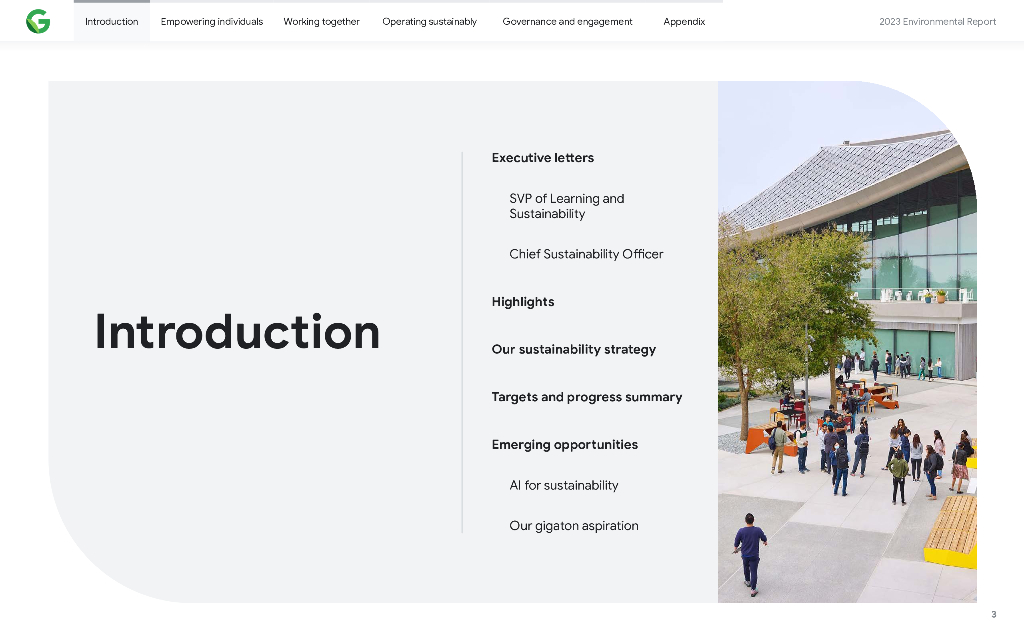This screenshot has width=1024, height=640.
Task: Open the Executive letters section link
Action: tap(542, 158)
